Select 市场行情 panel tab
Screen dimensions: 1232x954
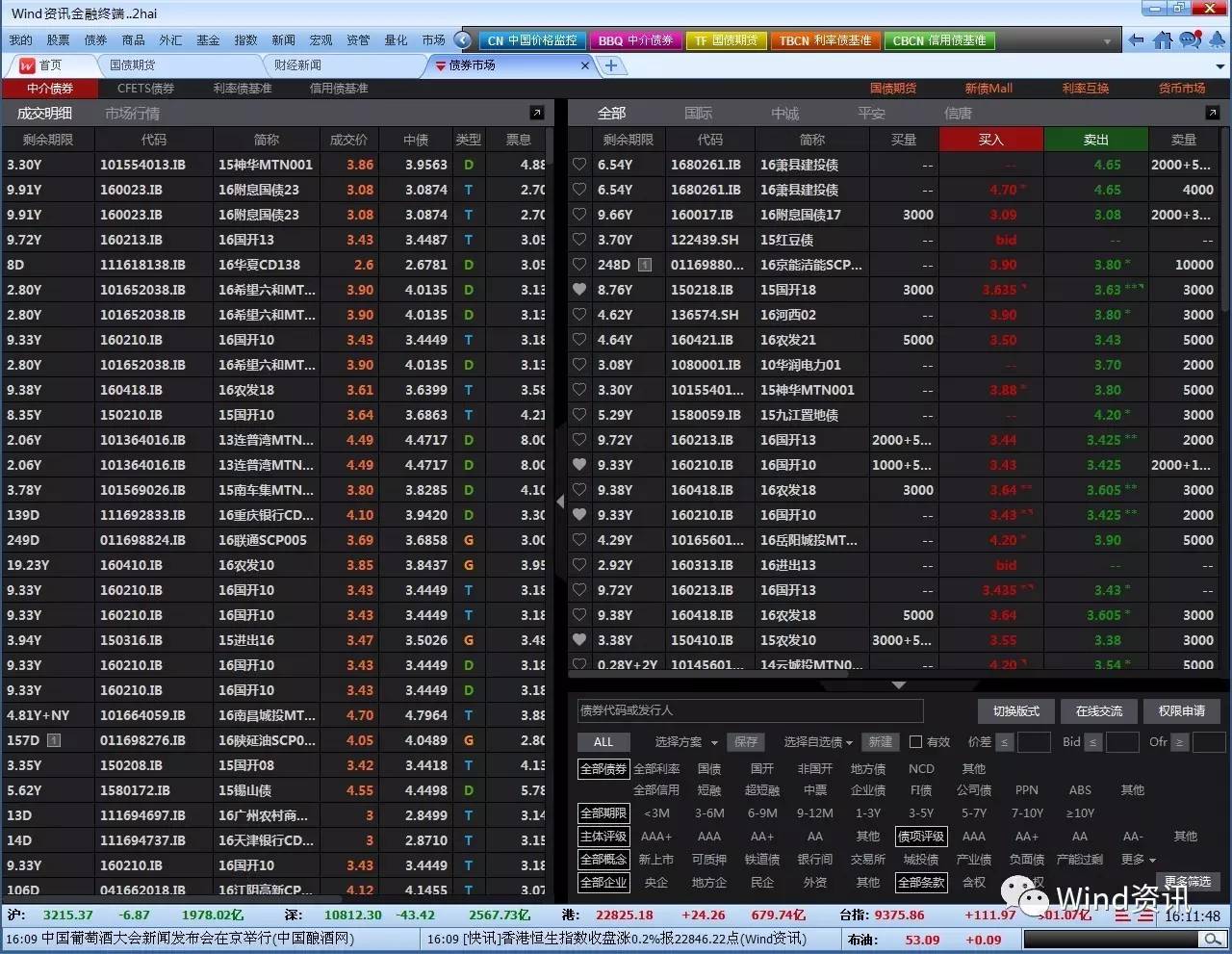132,114
